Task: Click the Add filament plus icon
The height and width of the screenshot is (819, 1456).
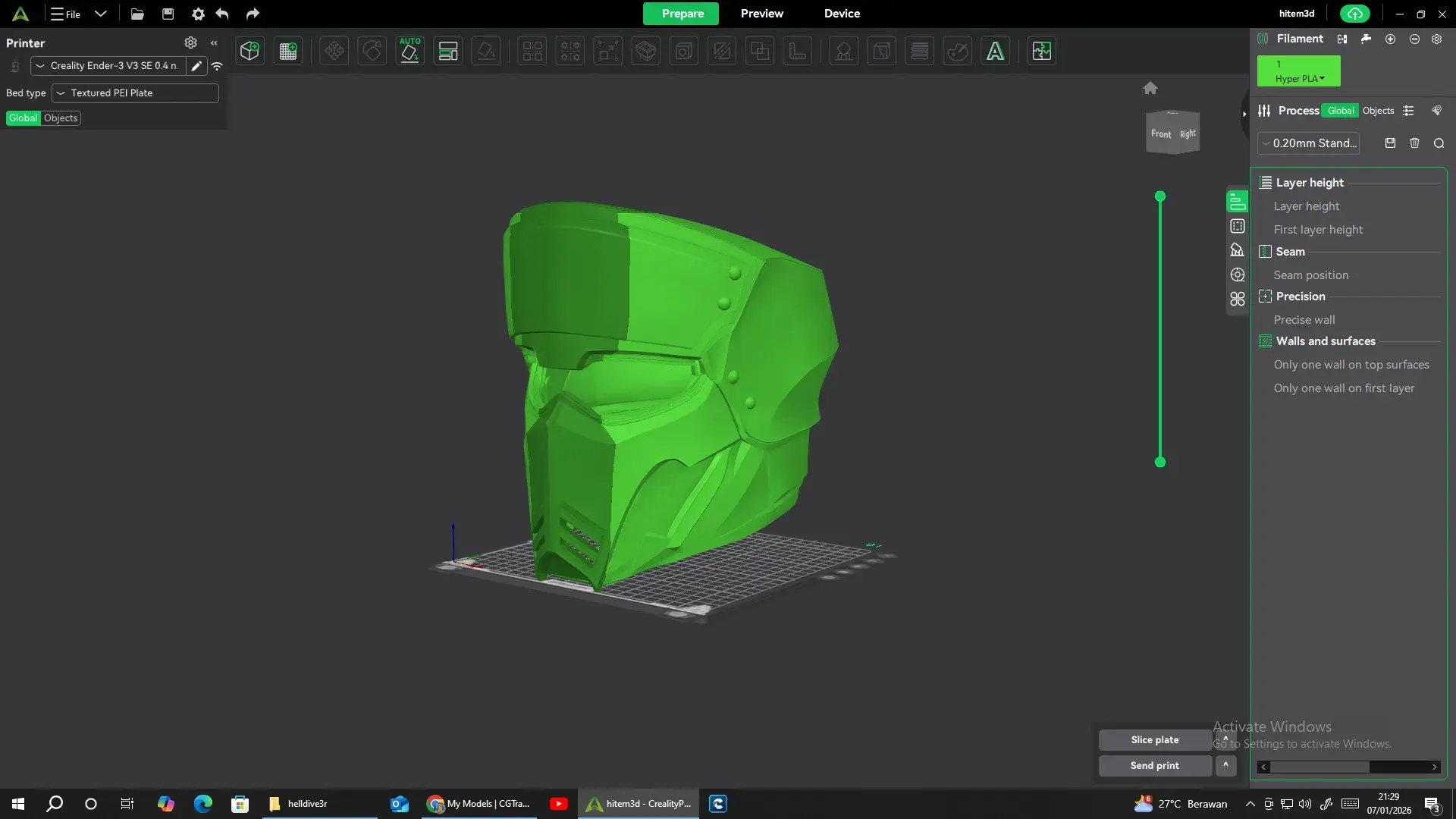Action: (1390, 39)
